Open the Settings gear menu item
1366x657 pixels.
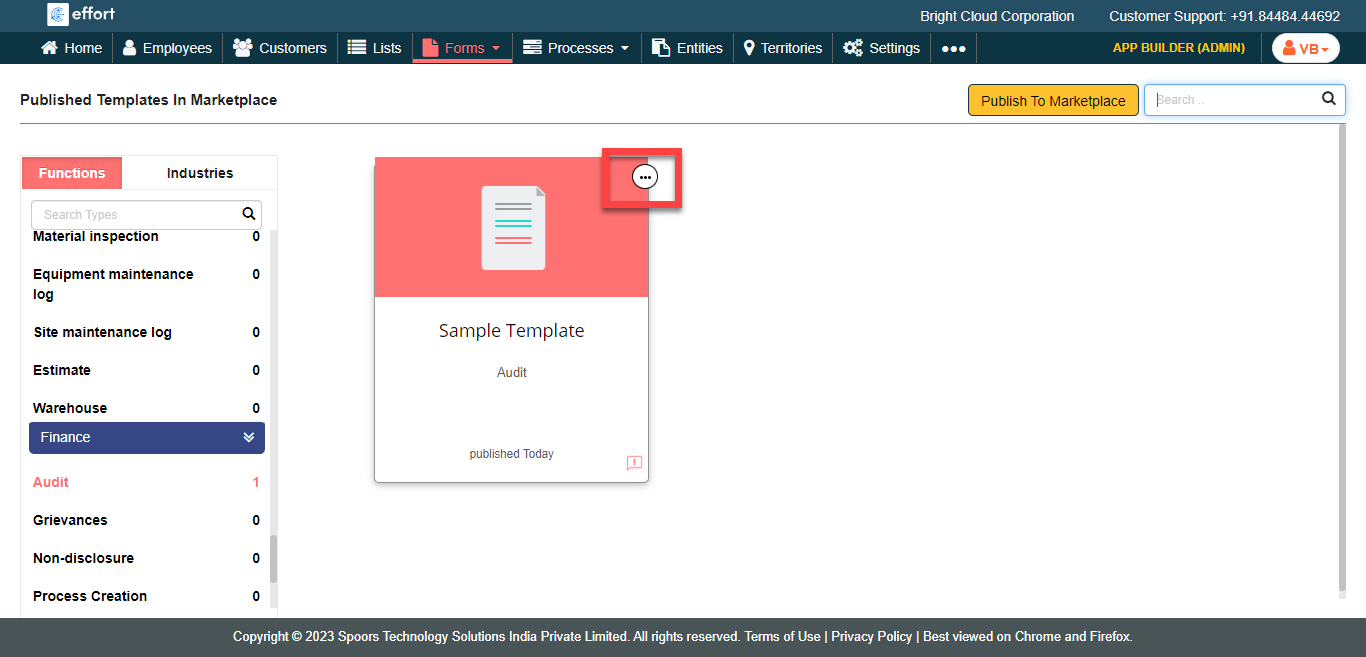point(881,48)
